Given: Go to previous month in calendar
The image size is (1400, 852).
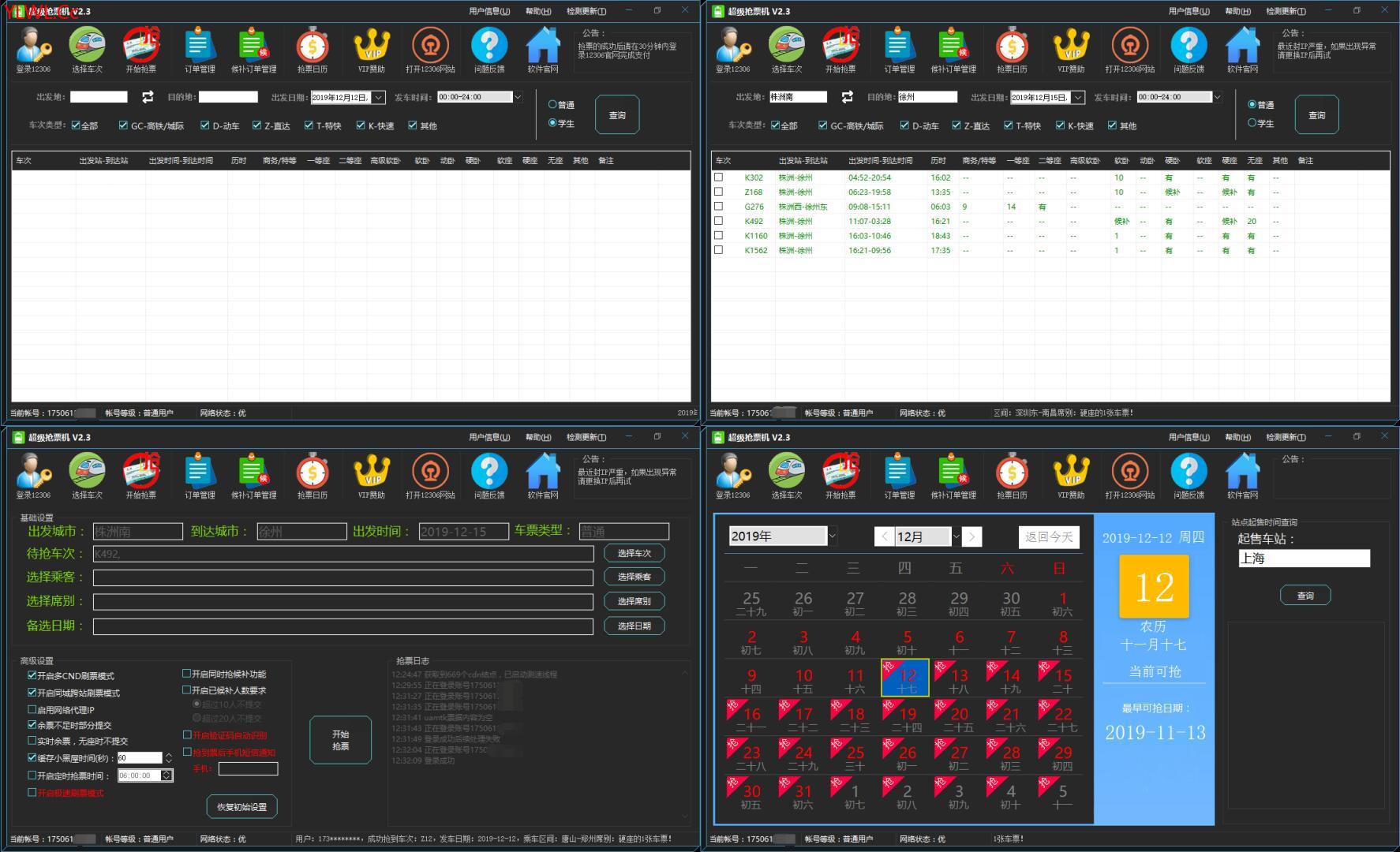Looking at the screenshot, I should pyautogui.click(x=885, y=536).
